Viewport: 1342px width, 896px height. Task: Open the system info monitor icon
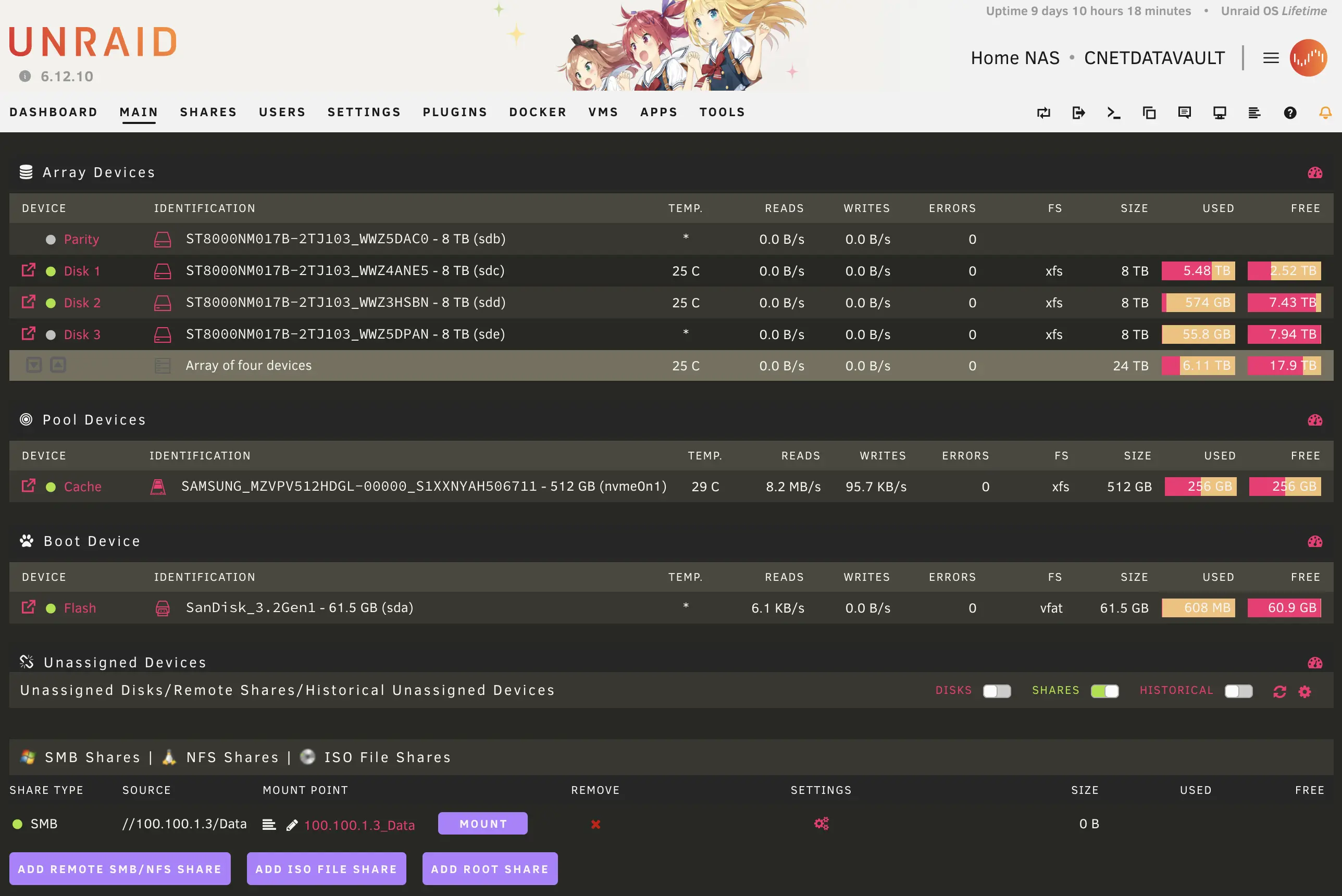(1220, 113)
